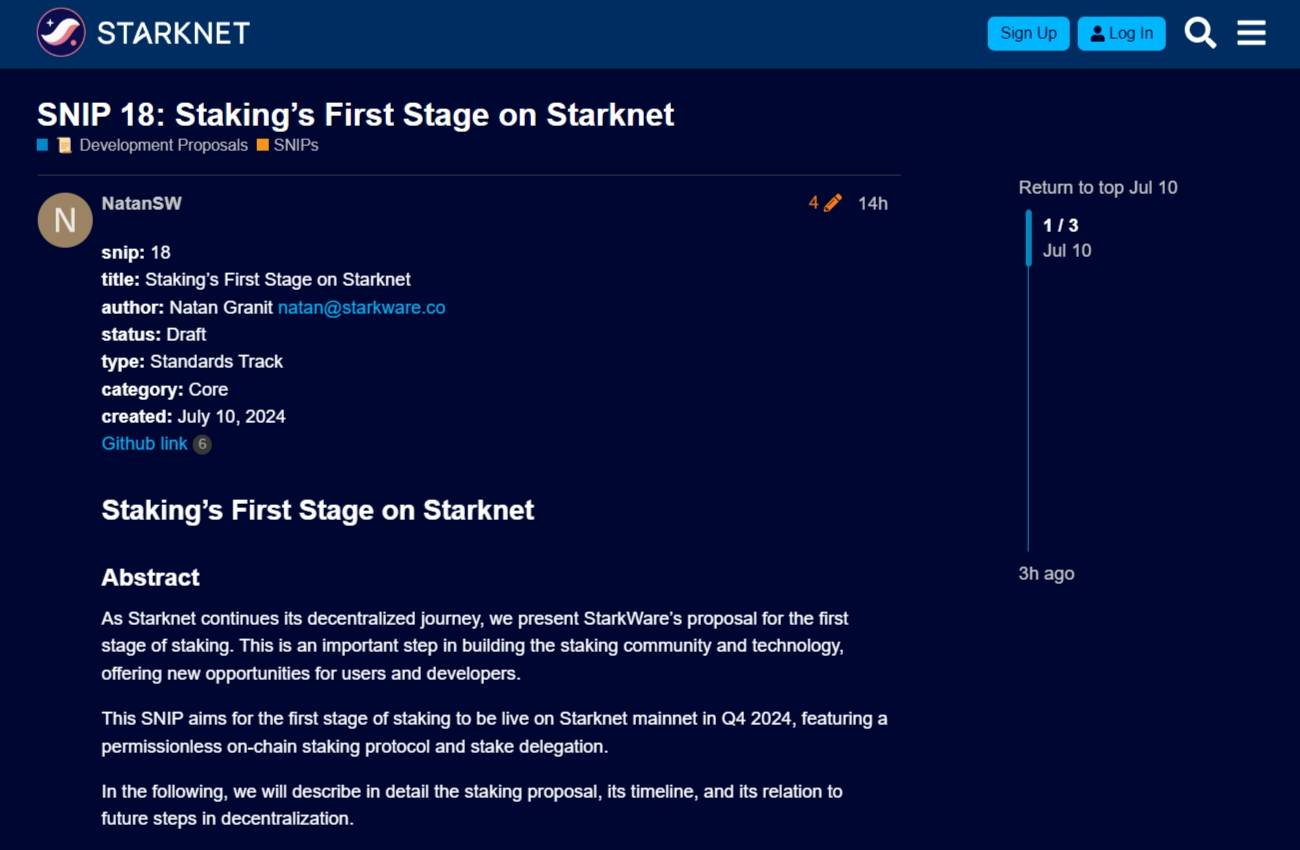The image size is (1300, 850).
Task: Click the Log In button
Action: pyautogui.click(x=1121, y=33)
